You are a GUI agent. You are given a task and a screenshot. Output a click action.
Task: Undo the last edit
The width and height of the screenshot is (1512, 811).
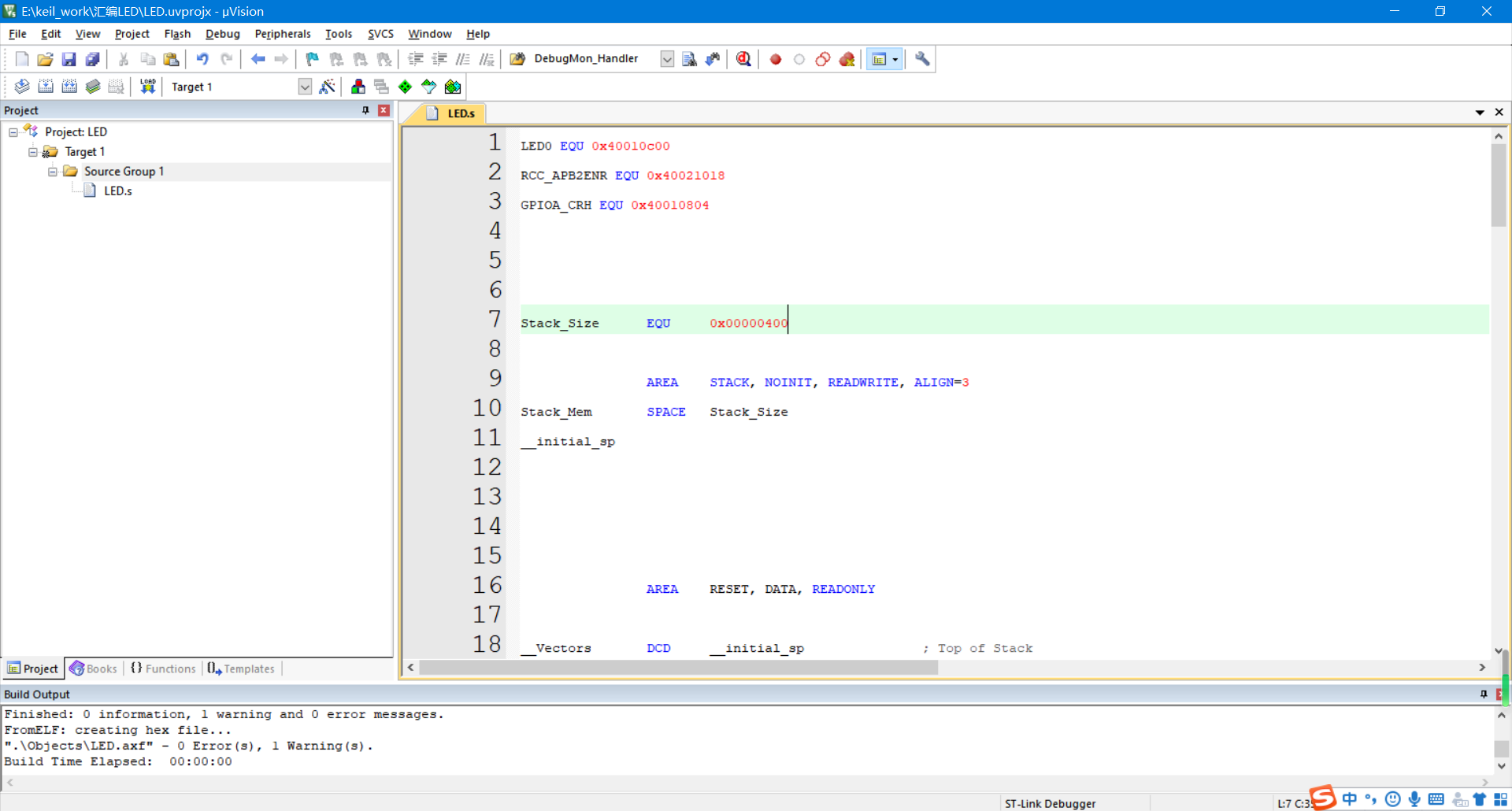coord(202,59)
